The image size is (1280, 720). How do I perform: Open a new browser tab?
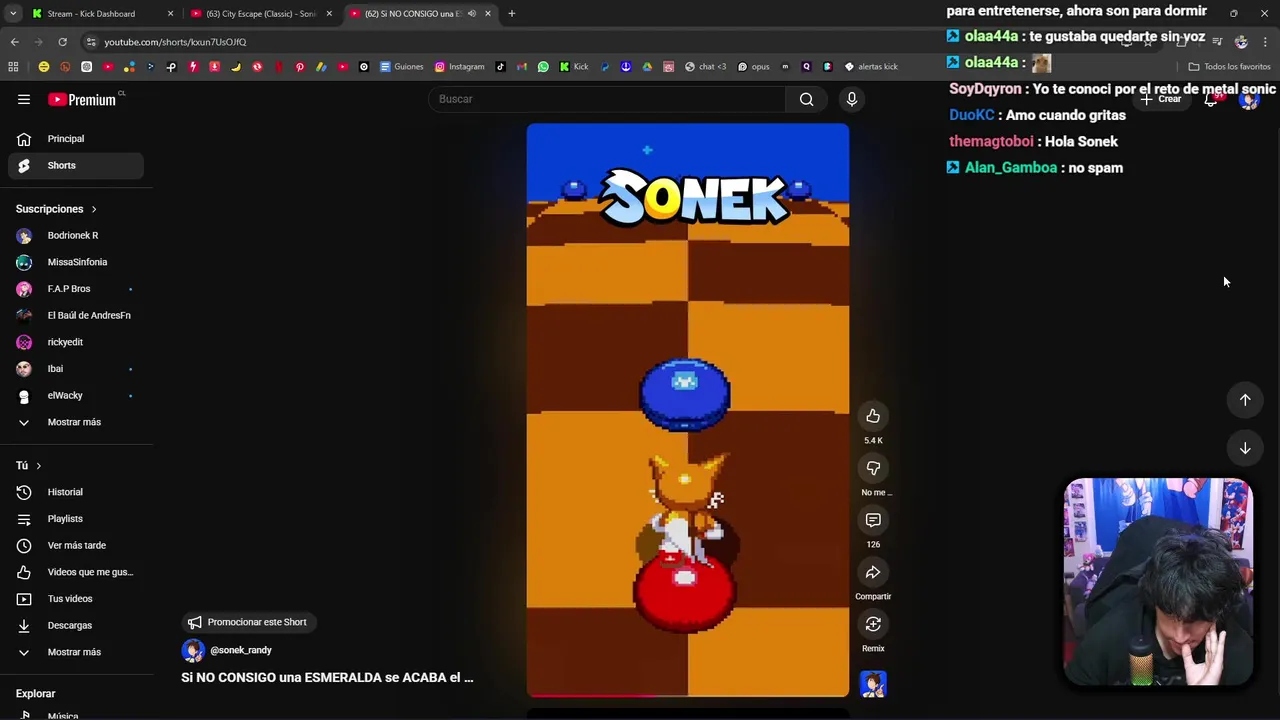[x=511, y=14]
